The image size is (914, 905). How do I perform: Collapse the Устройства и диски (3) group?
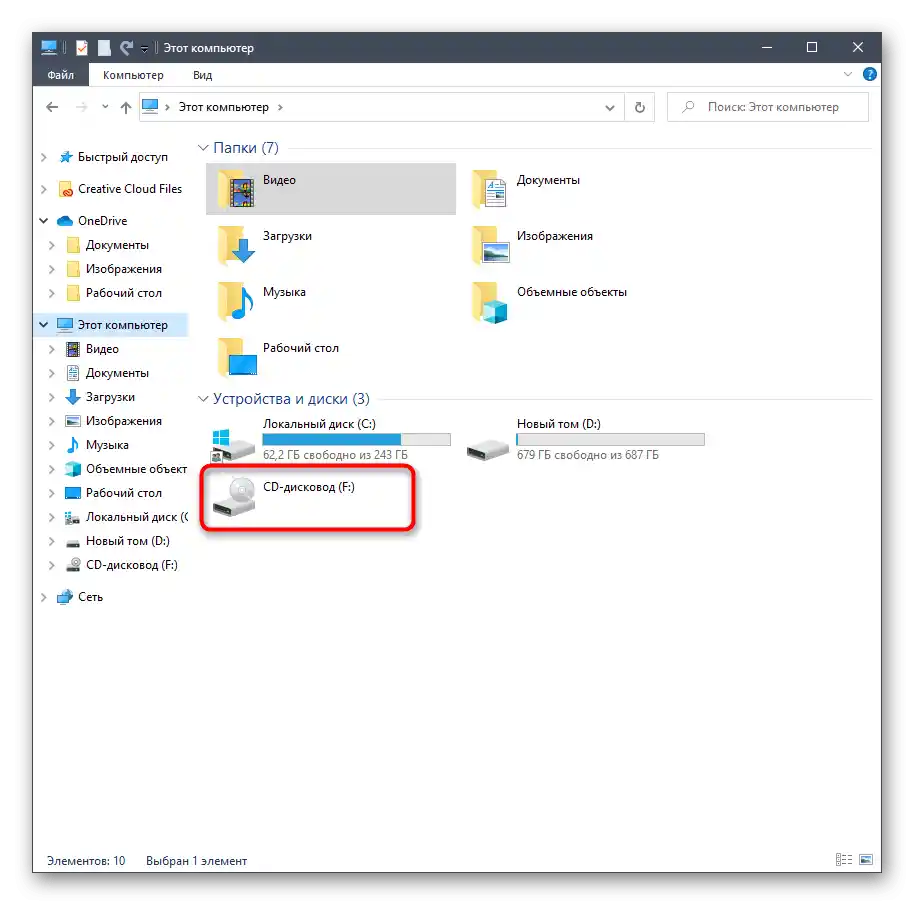tap(203, 399)
